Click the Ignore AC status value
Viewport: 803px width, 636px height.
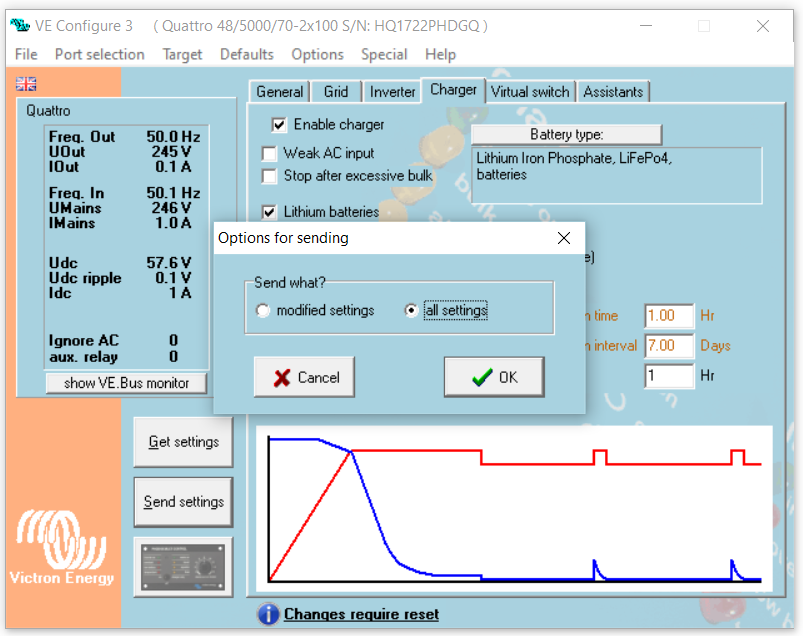(174, 341)
